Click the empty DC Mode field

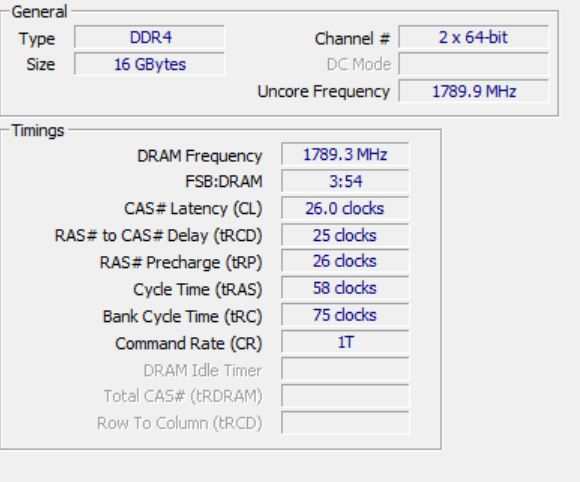tap(474, 64)
